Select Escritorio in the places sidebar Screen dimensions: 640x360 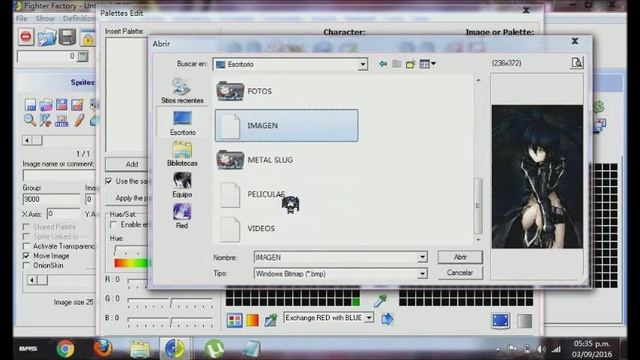(x=182, y=123)
